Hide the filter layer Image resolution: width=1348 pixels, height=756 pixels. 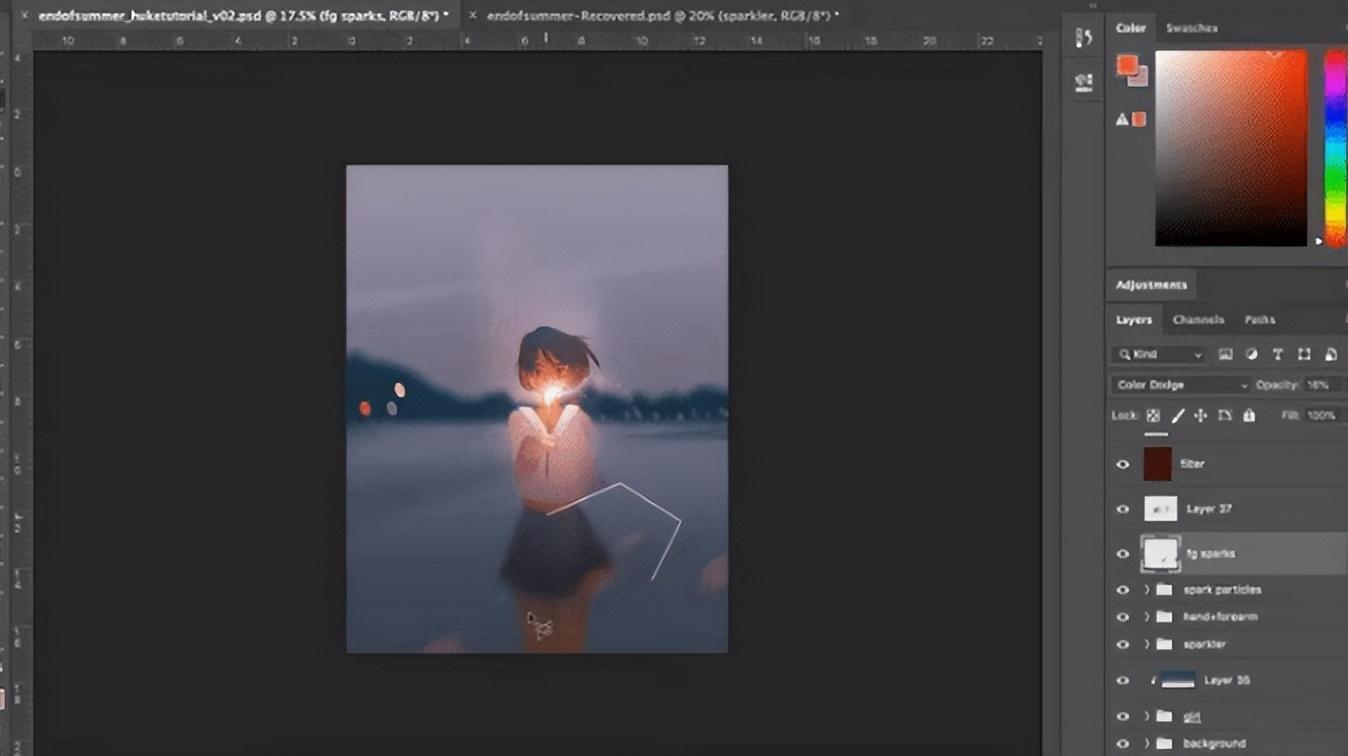pyautogui.click(x=1123, y=464)
